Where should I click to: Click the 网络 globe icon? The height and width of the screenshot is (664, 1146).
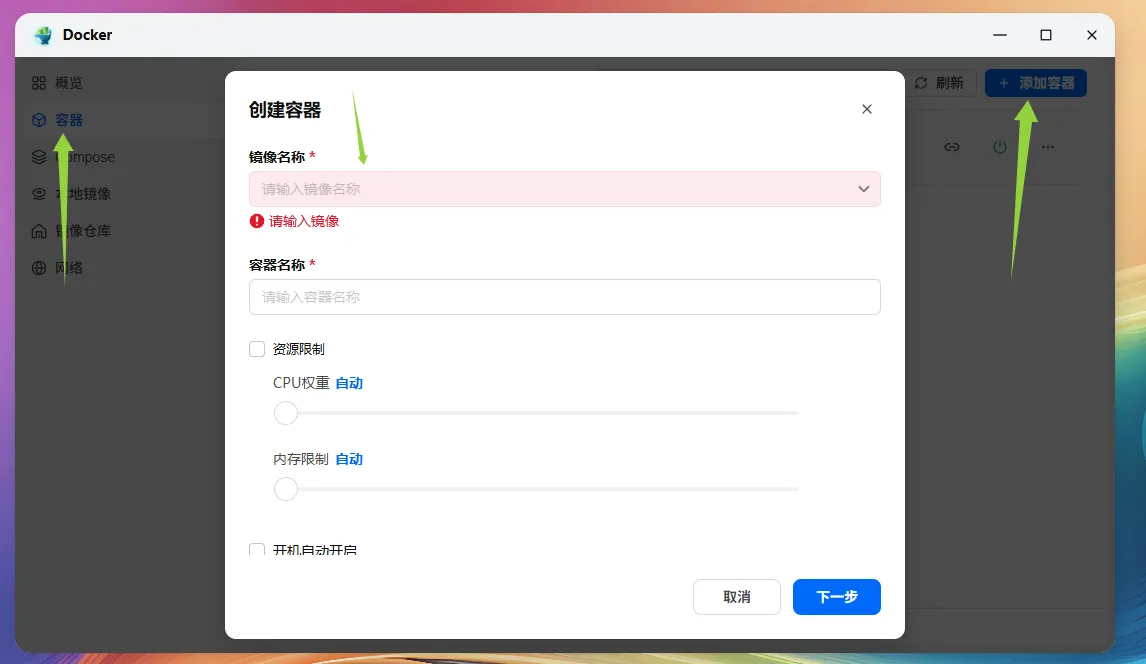[39, 268]
